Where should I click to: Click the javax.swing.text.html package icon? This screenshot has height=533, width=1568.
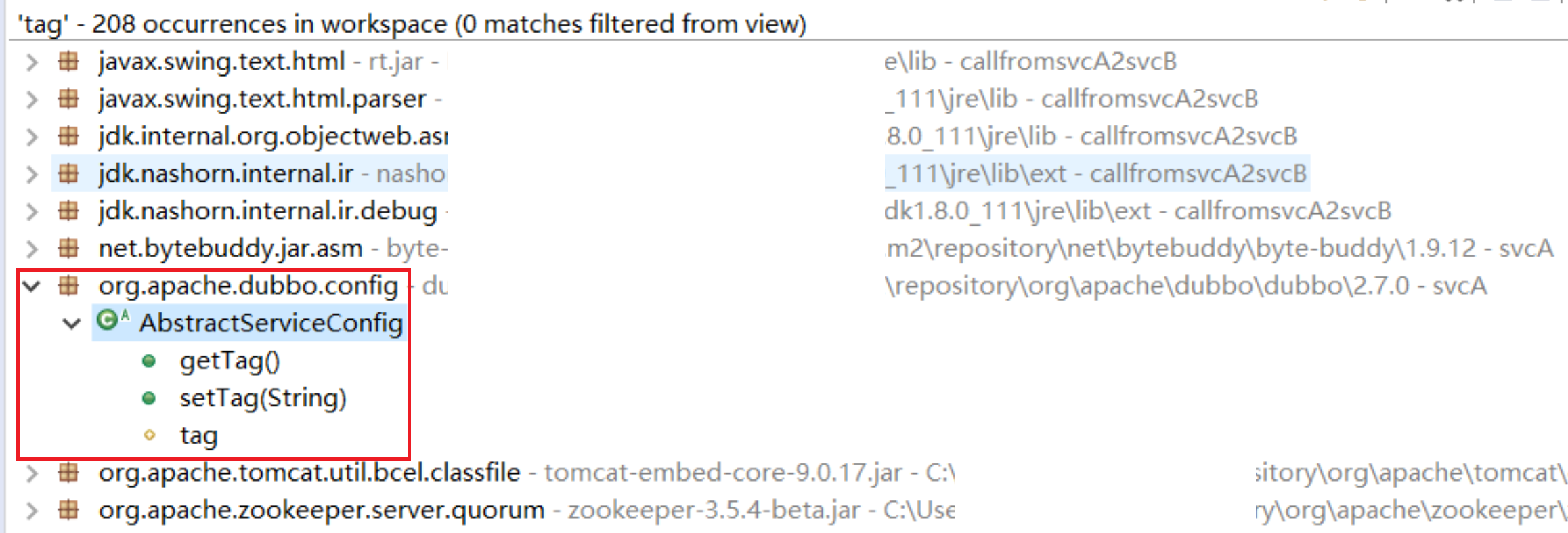tap(68, 62)
